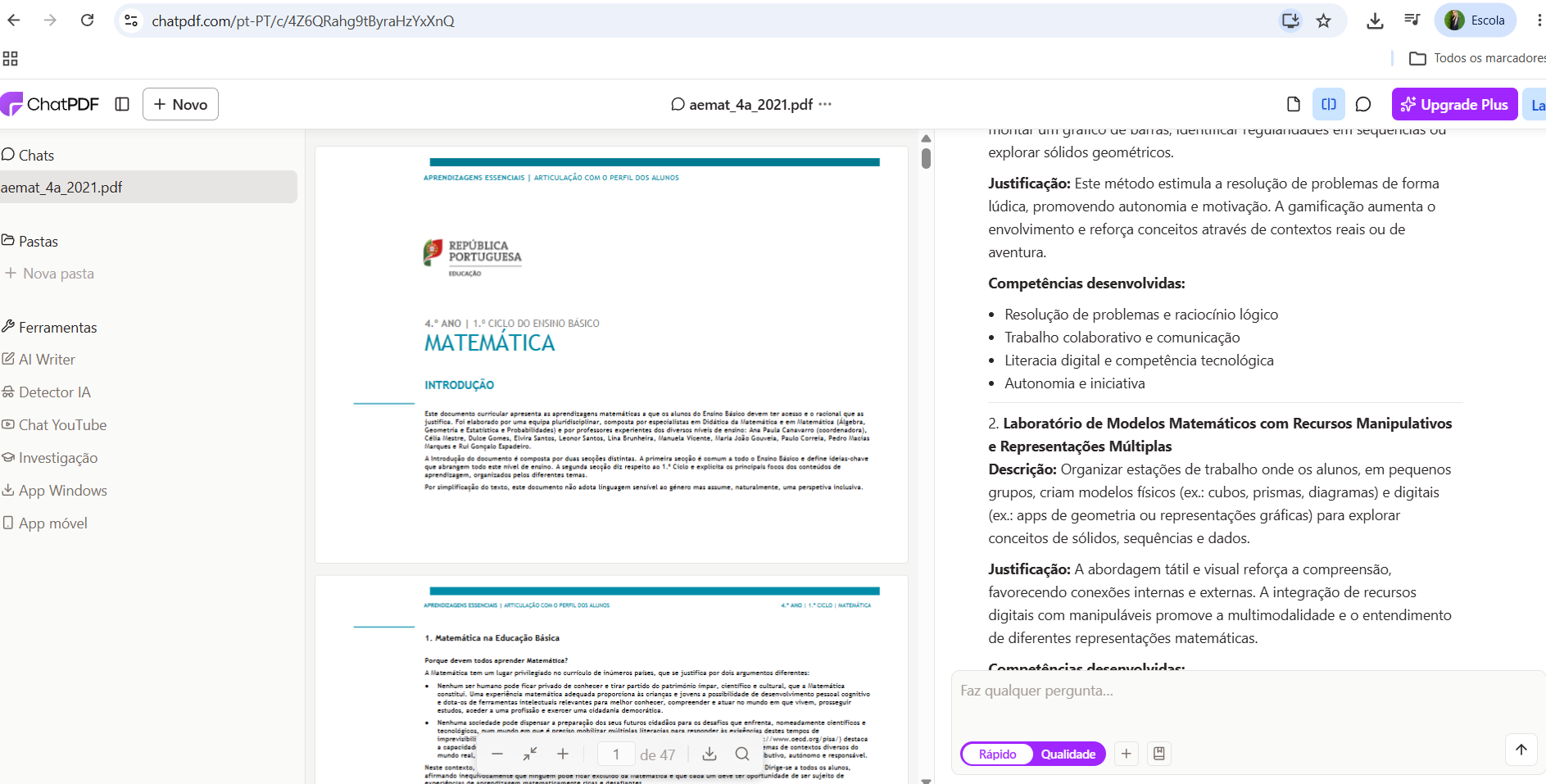The height and width of the screenshot is (784, 1546).
Task: Open the AI Writer tool
Action: (x=39, y=360)
